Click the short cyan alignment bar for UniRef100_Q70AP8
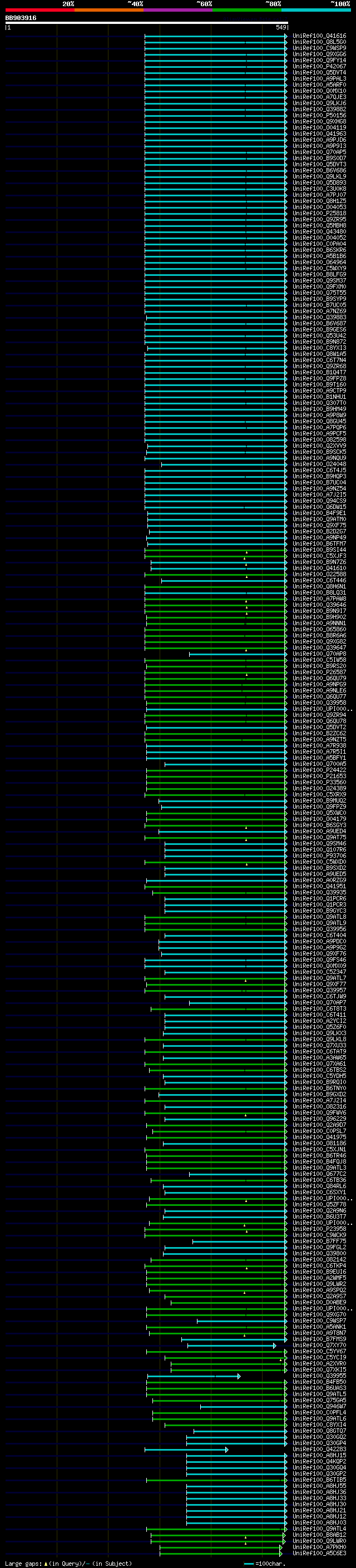The image size is (356, 1568). coord(238,654)
